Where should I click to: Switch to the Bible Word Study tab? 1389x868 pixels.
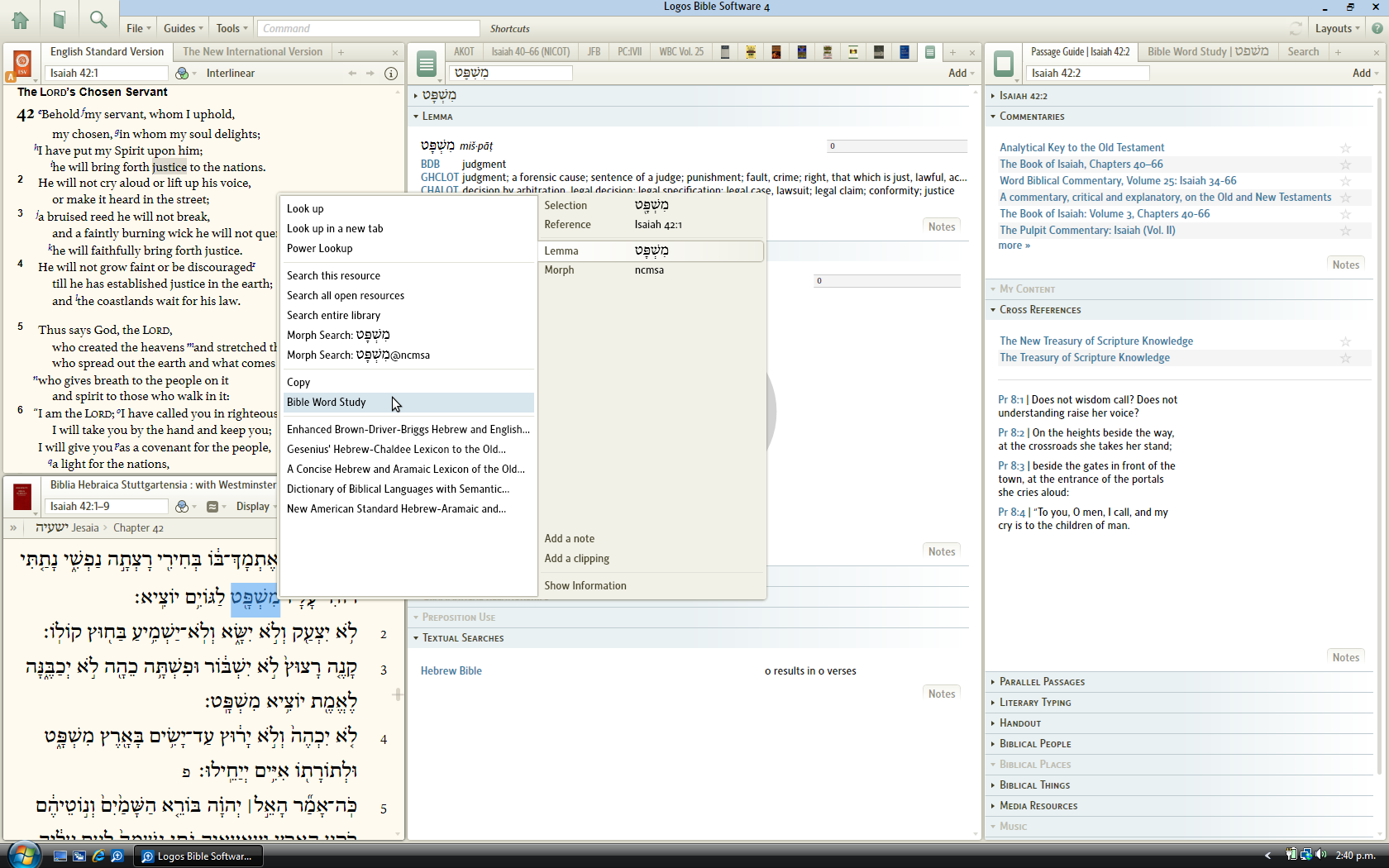[1208, 52]
